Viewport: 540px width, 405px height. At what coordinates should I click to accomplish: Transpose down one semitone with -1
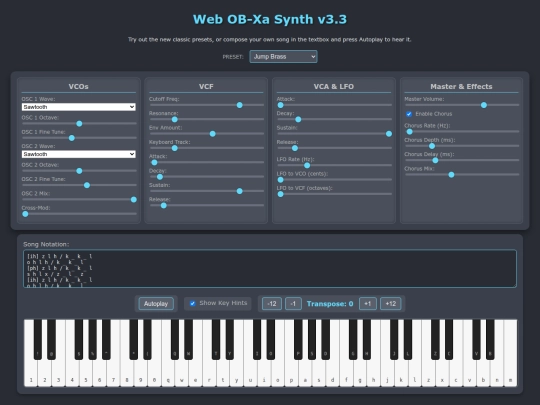click(x=293, y=304)
